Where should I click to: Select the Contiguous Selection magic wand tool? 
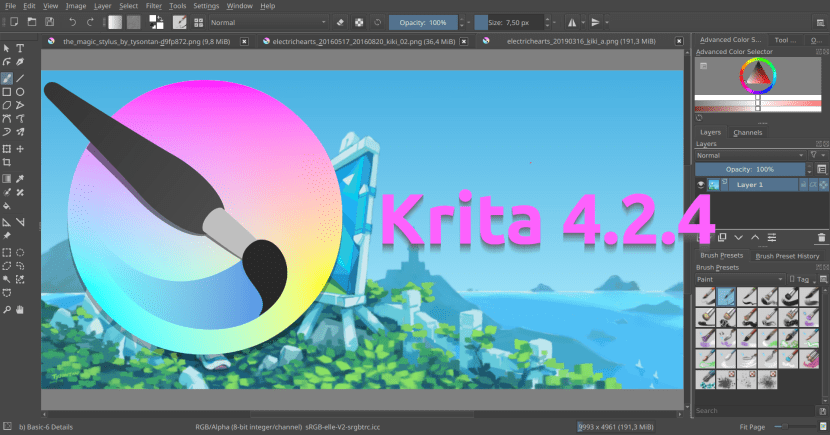pos(7,279)
